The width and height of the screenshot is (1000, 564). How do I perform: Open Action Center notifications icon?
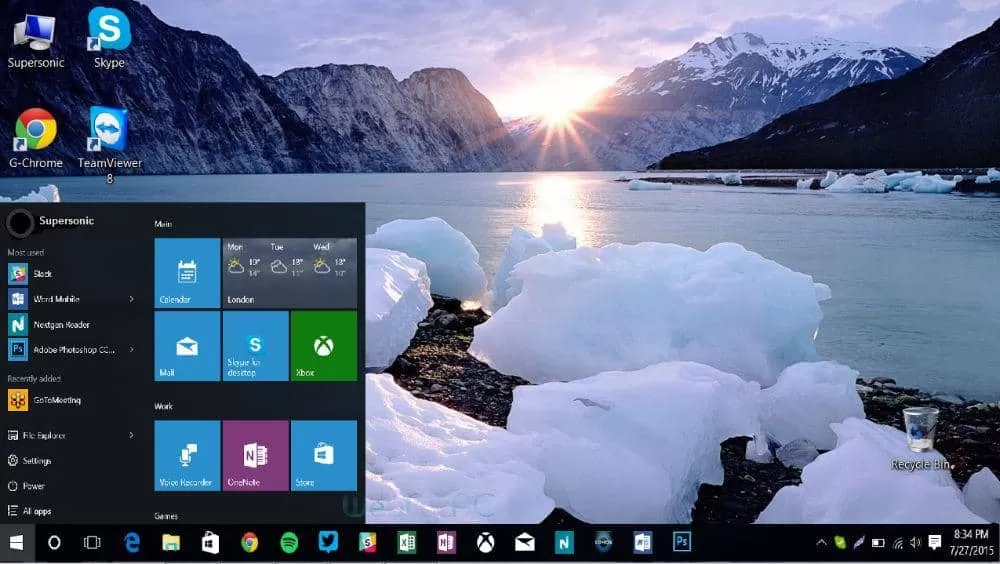tap(935, 543)
